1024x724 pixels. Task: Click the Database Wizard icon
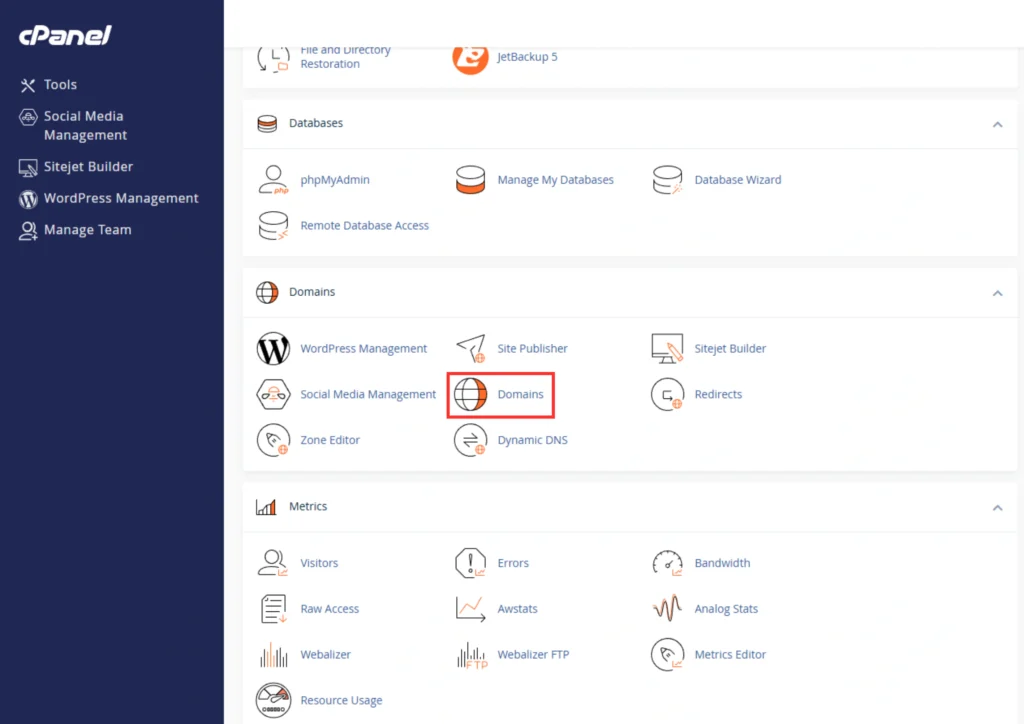point(667,180)
